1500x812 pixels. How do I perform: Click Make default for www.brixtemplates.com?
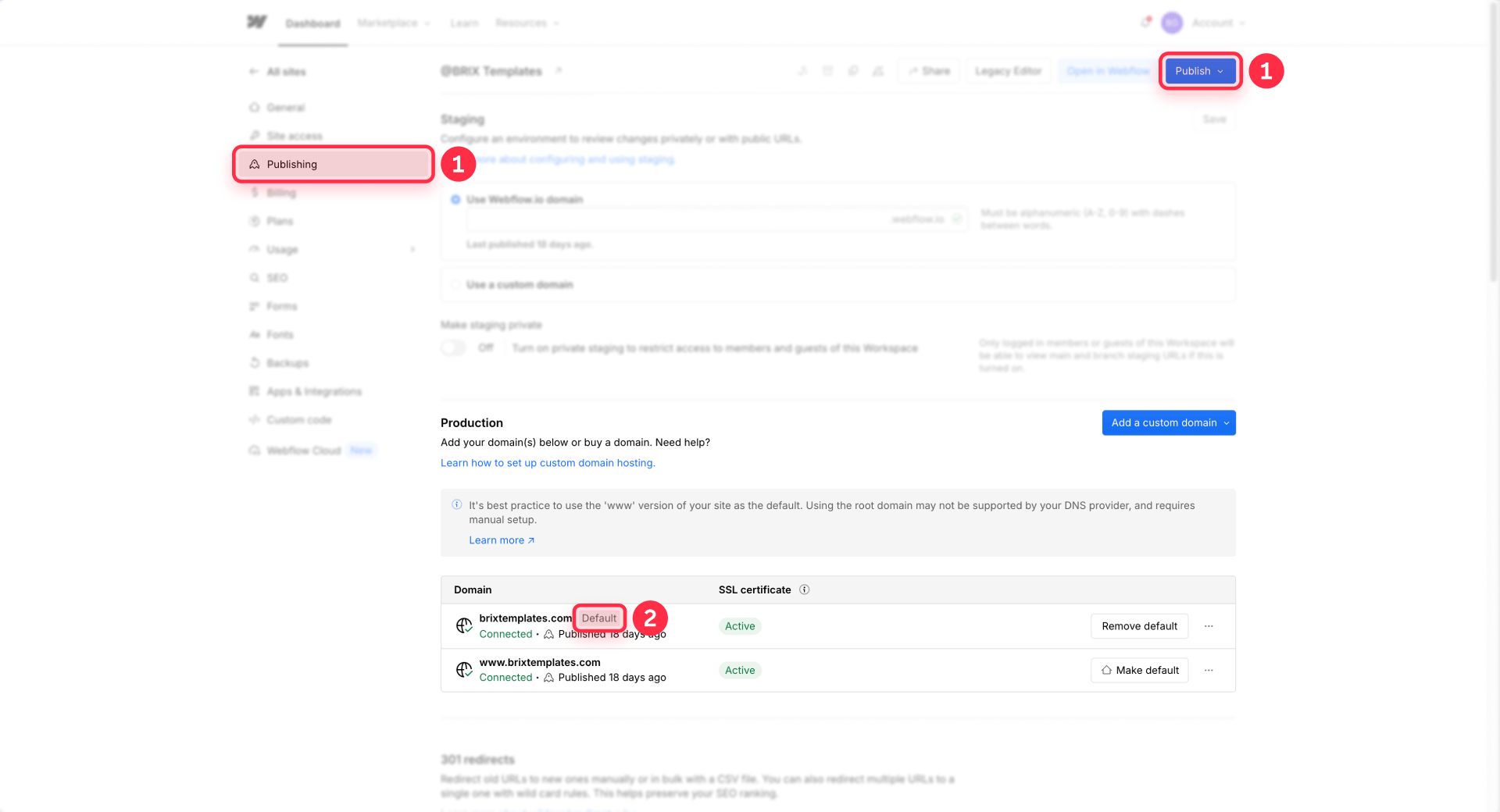coord(1139,670)
